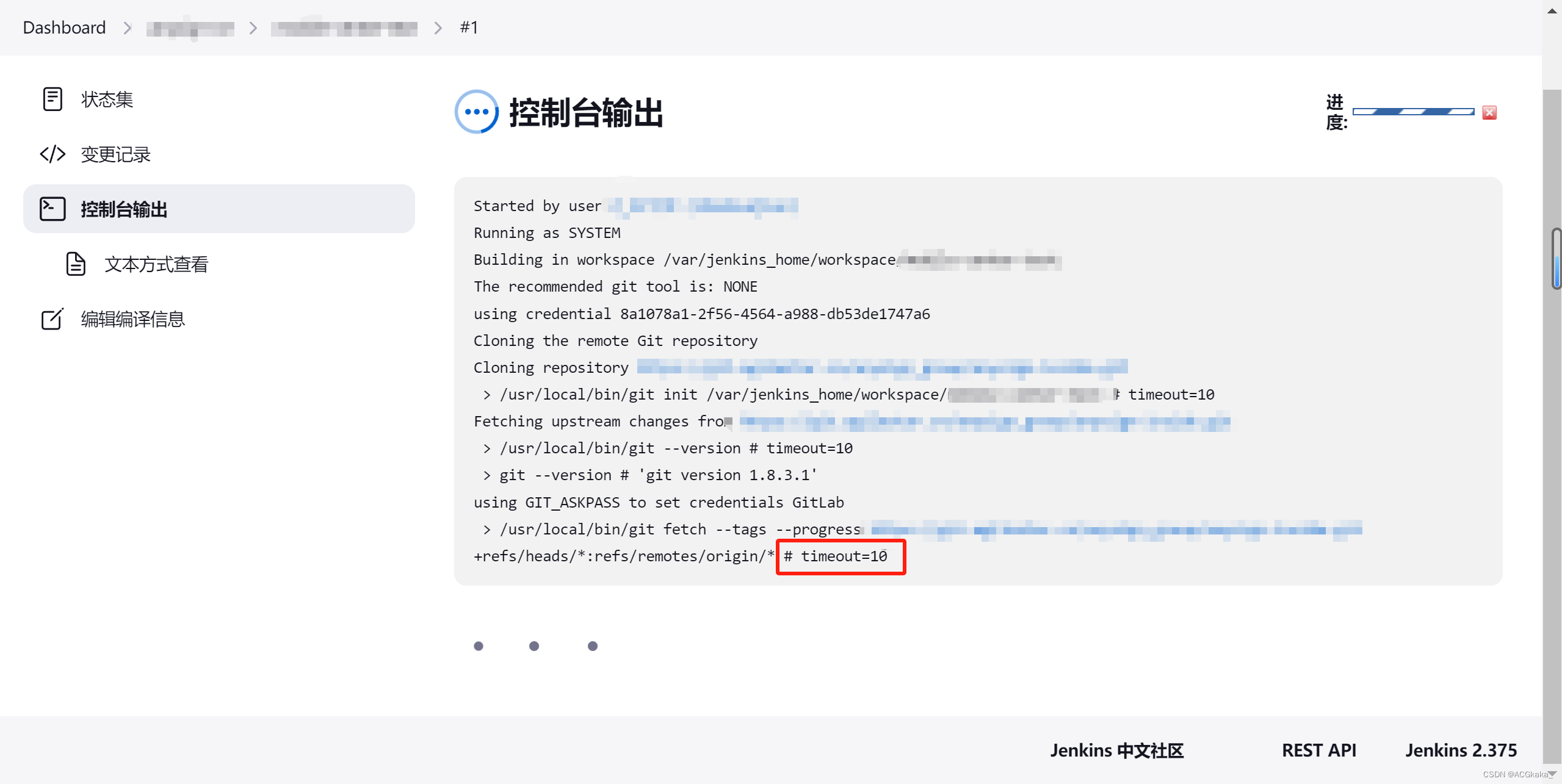Go to Dashboard breadcrumb

(x=64, y=27)
